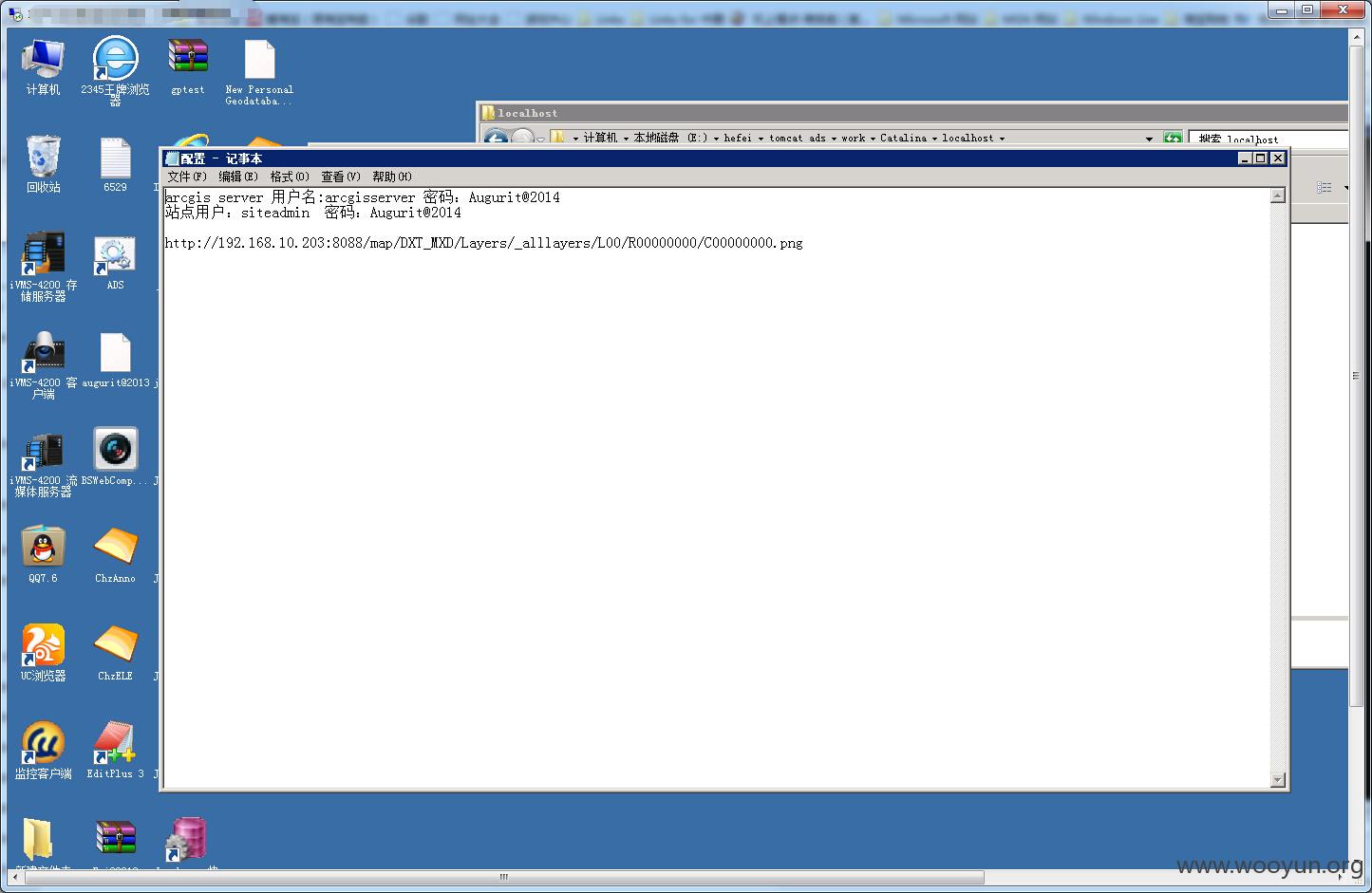
Task: Click the arcgisserver username text line
Action: tap(362, 197)
